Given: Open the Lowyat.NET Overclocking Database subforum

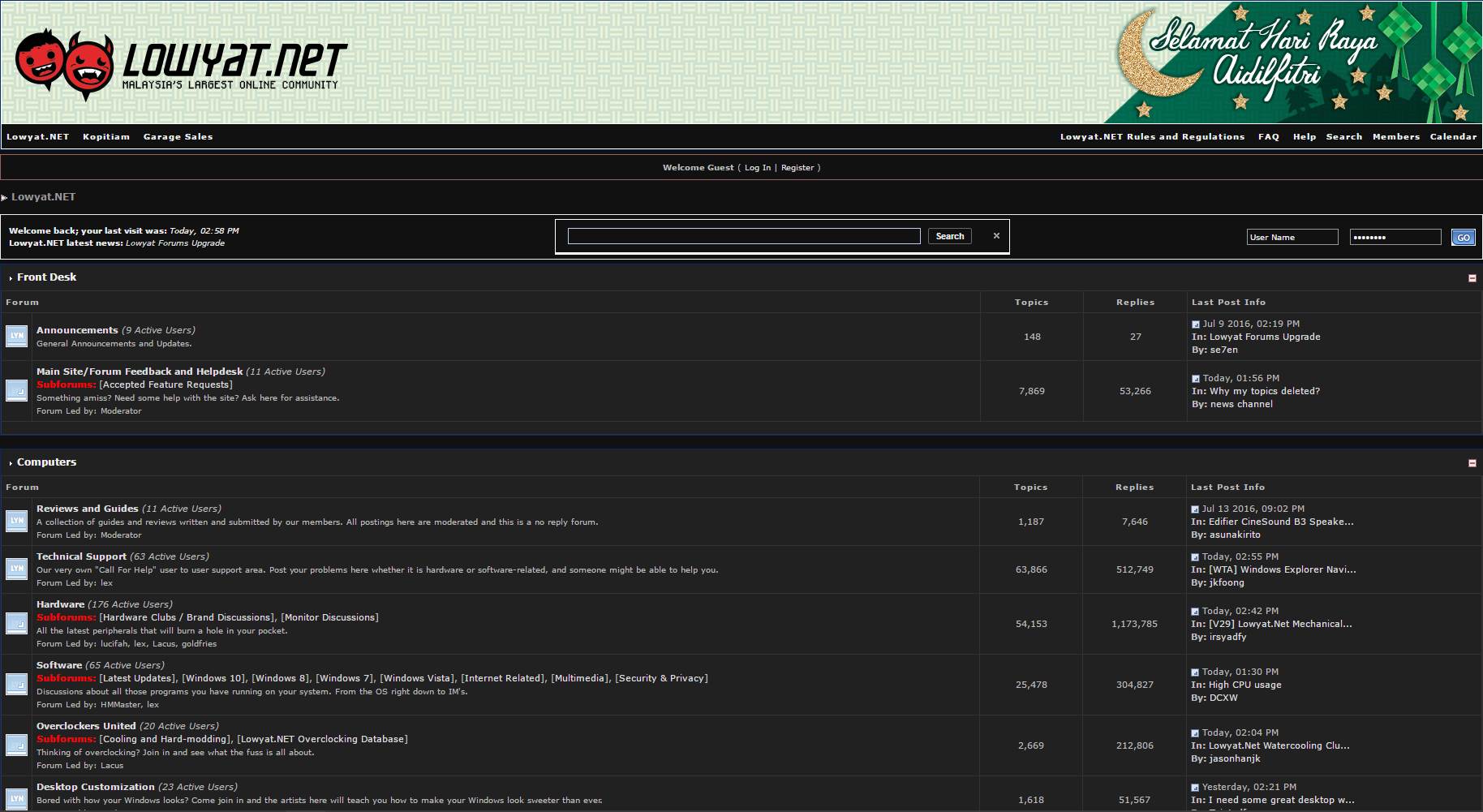Looking at the screenshot, I should tap(322, 739).
